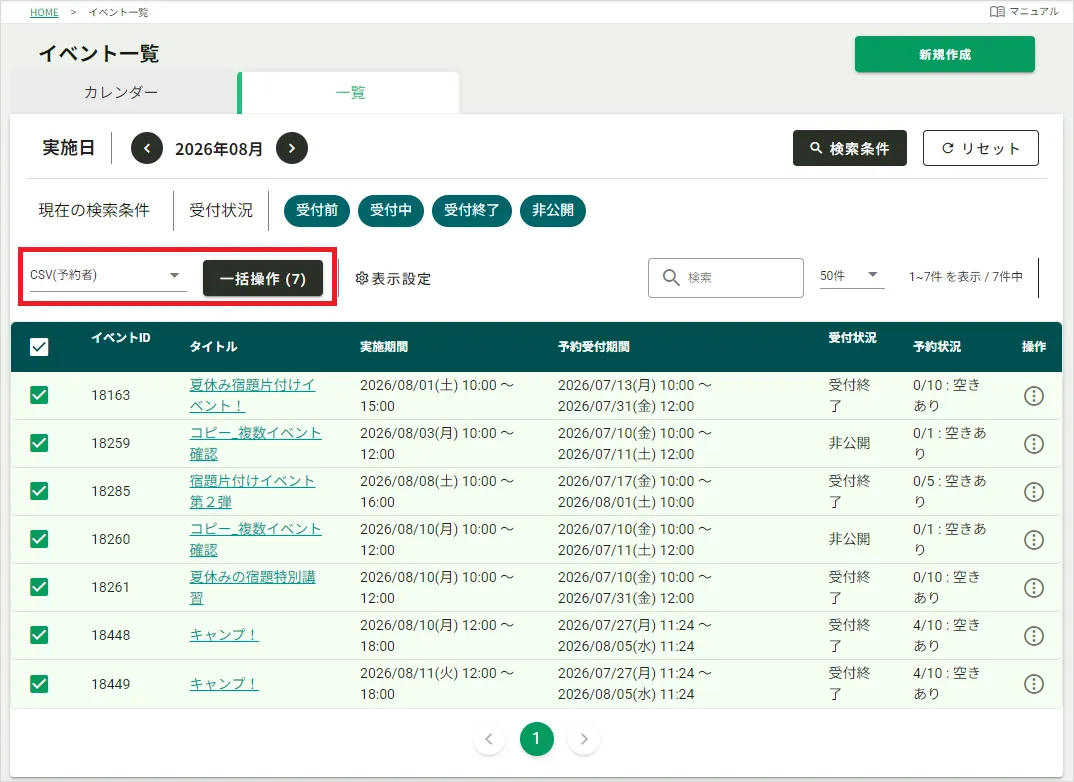The image size is (1074, 782).
Task: Go to the previous month with left arrow
Action: tap(147, 148)
